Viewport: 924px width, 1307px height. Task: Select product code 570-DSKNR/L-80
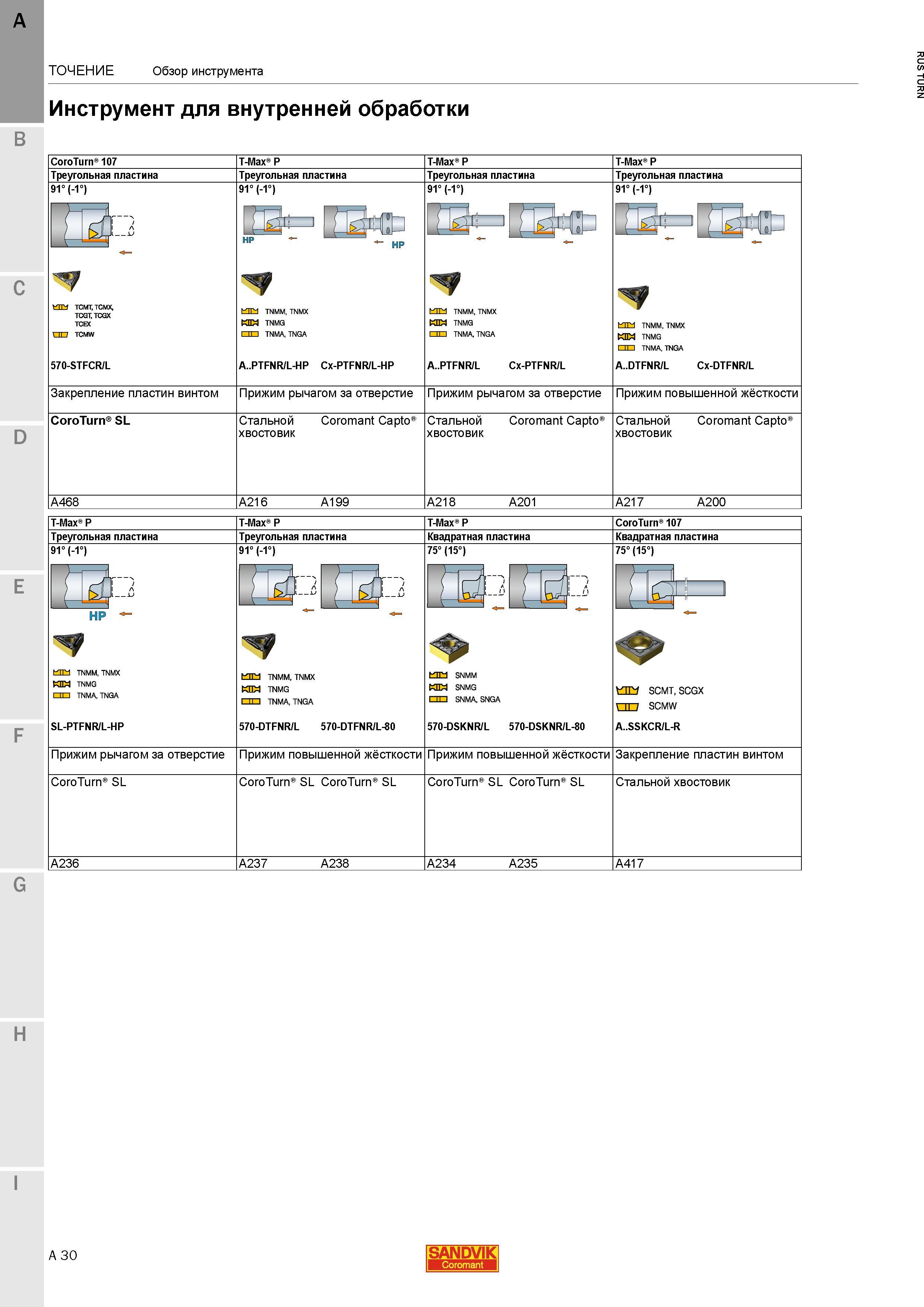pos(547,727)
